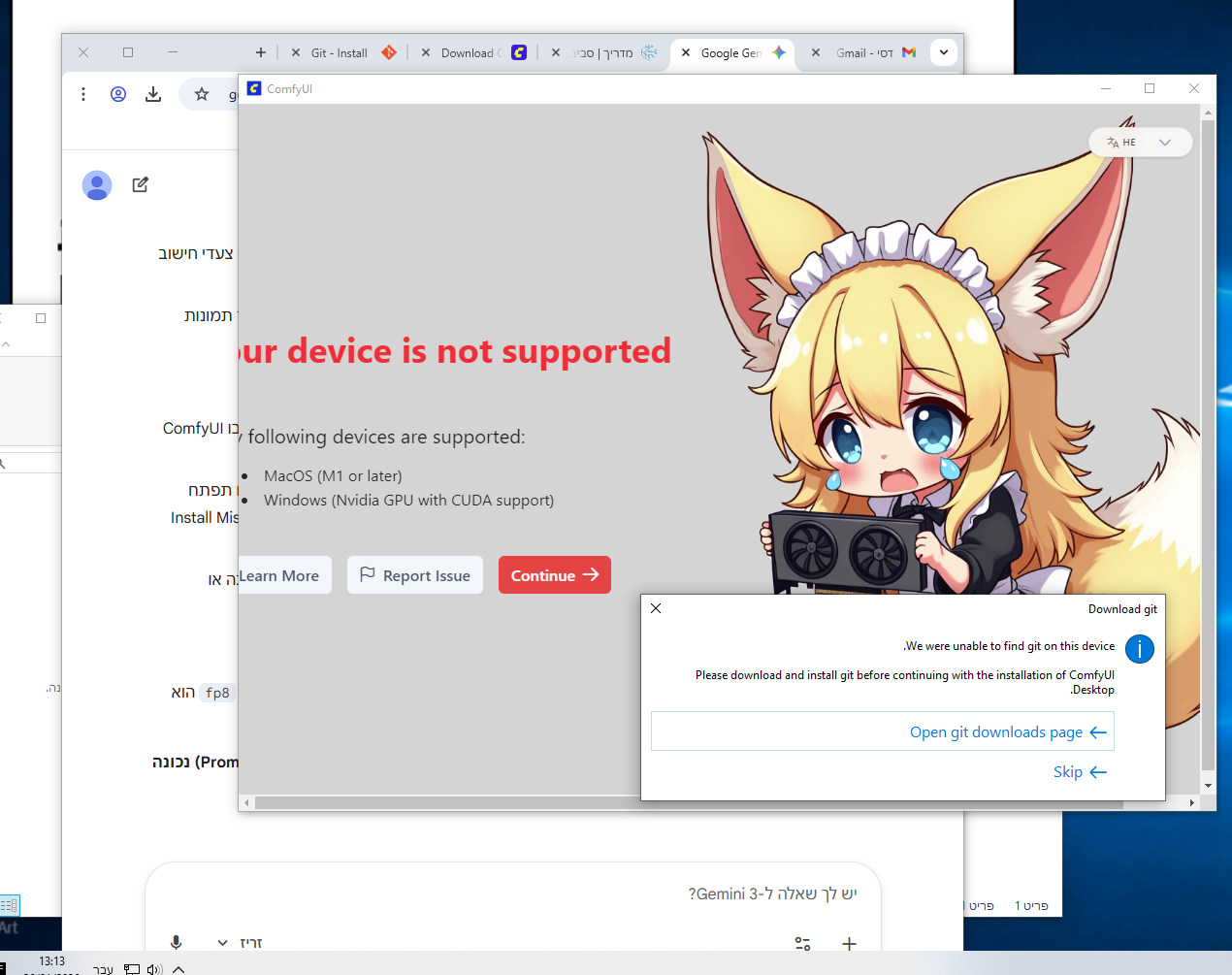Click the Continue button in ComfyUI

coord(554,575)
